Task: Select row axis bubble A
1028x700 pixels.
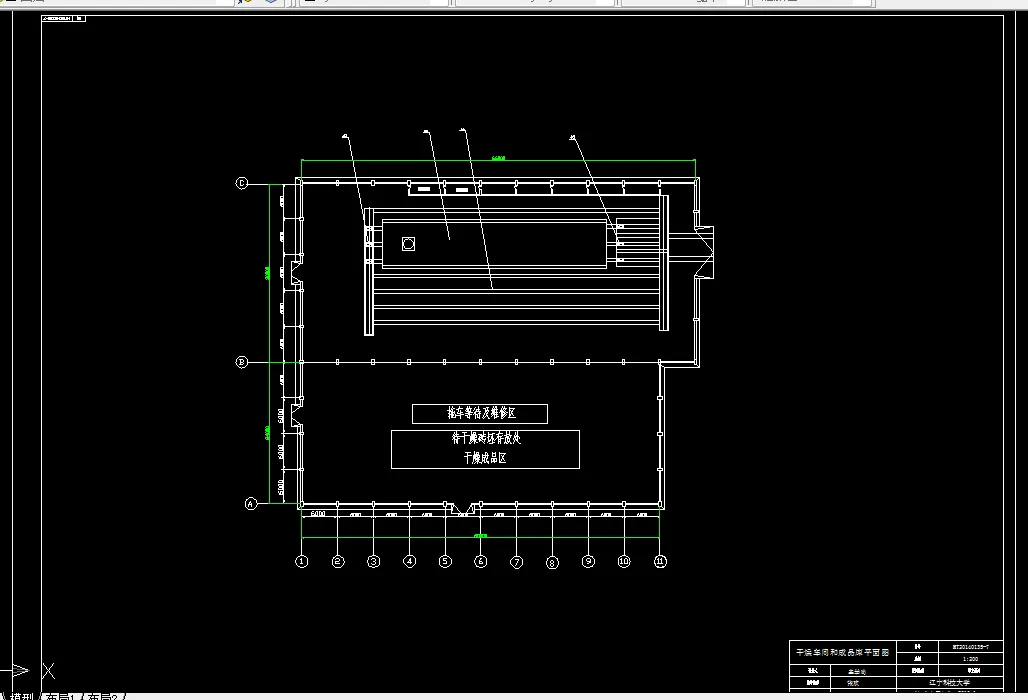Action: click(250, 503)
